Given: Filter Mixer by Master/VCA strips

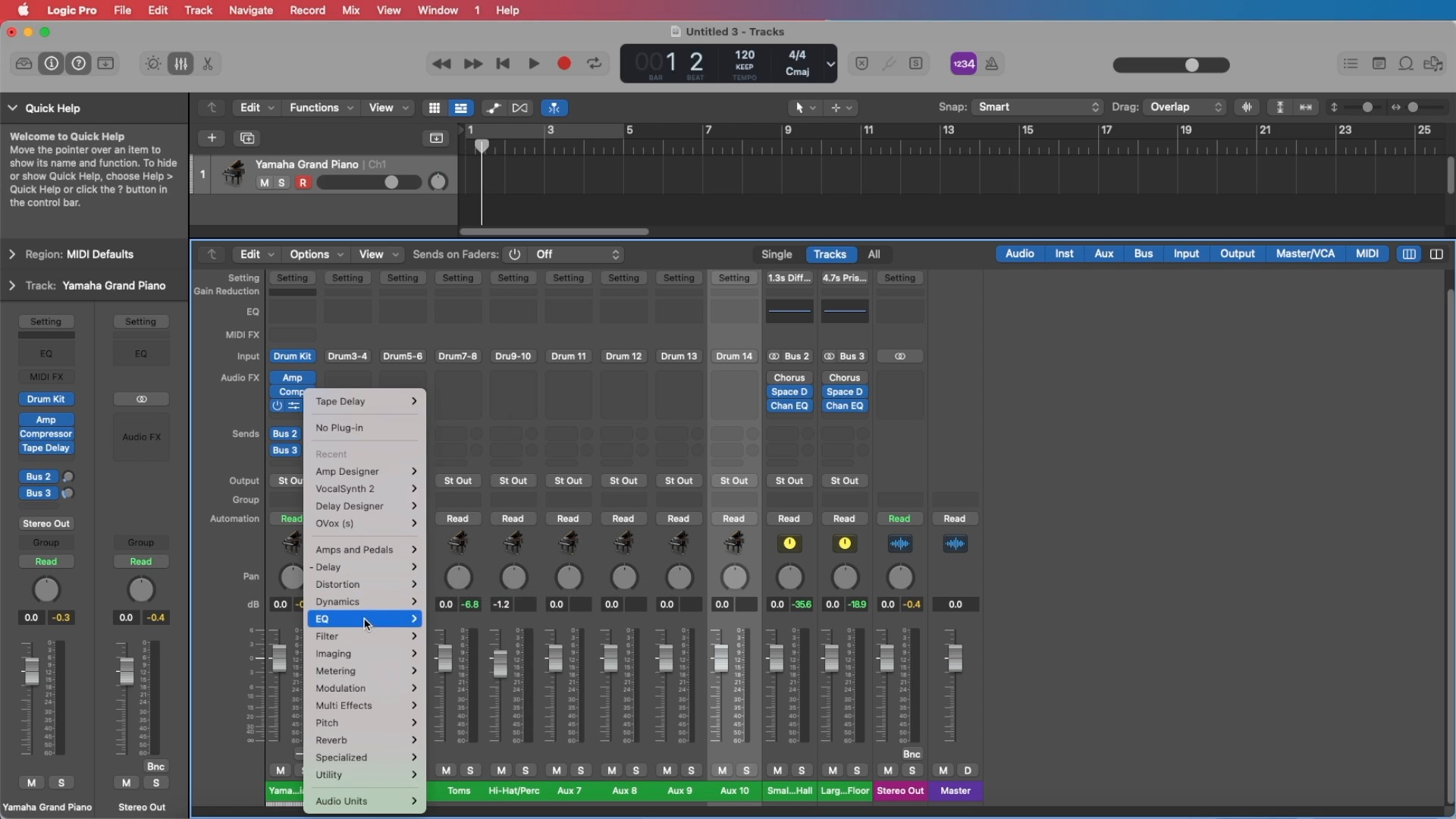Looking at the screenshot, I should point(1304,254).
